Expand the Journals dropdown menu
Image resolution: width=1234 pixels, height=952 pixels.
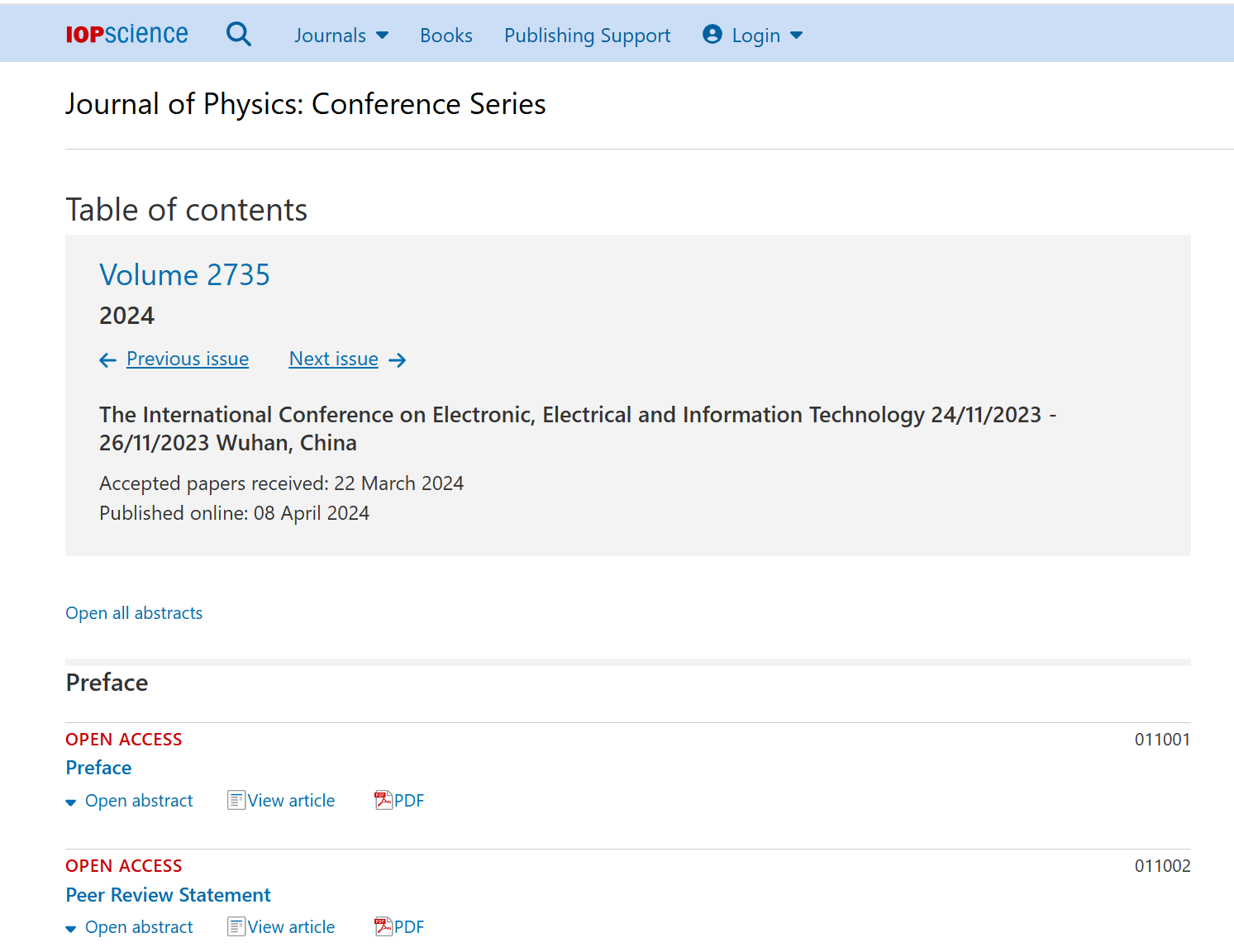coord(341,36)
